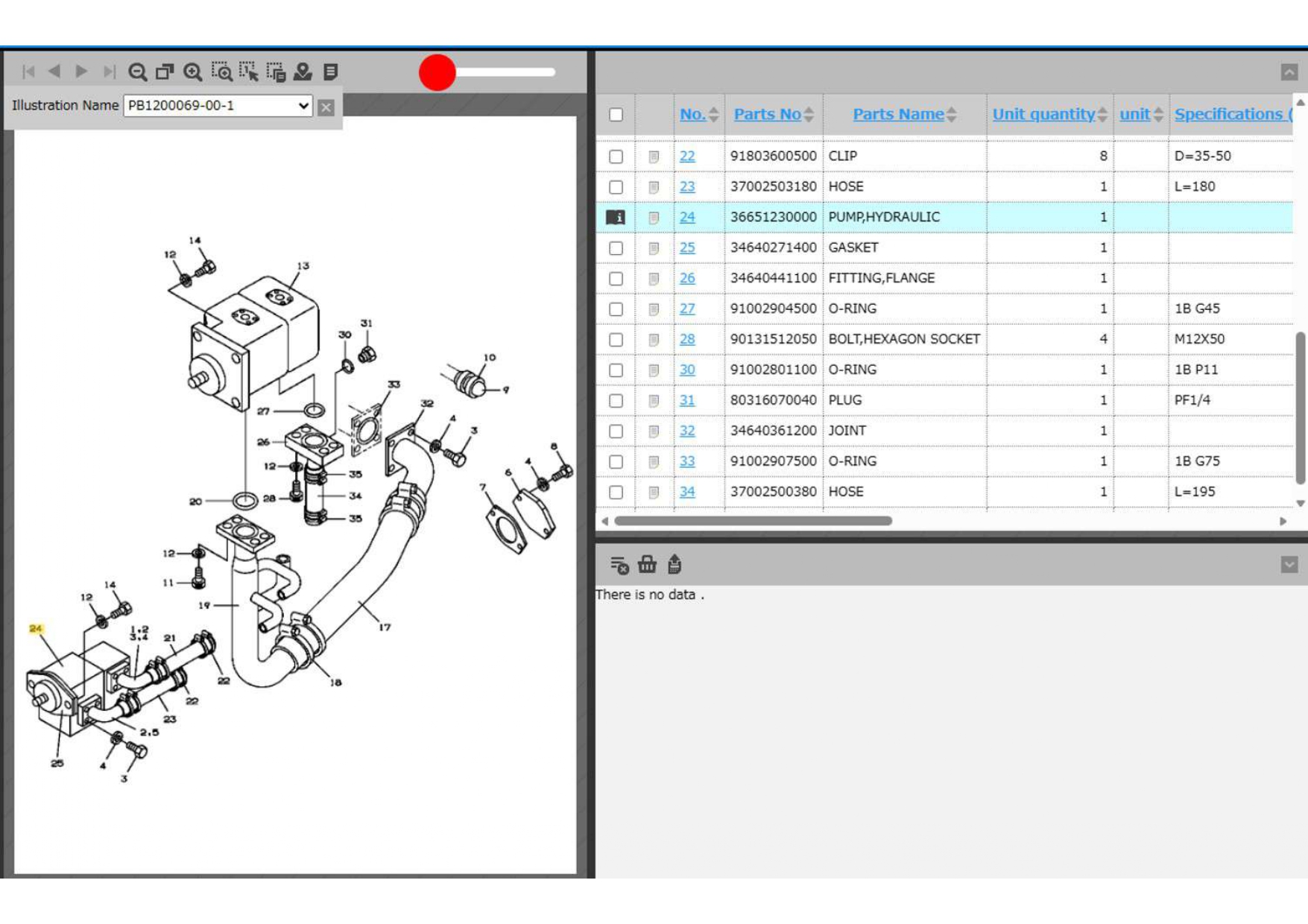Check the box for the GASKET row

[616, 248]
